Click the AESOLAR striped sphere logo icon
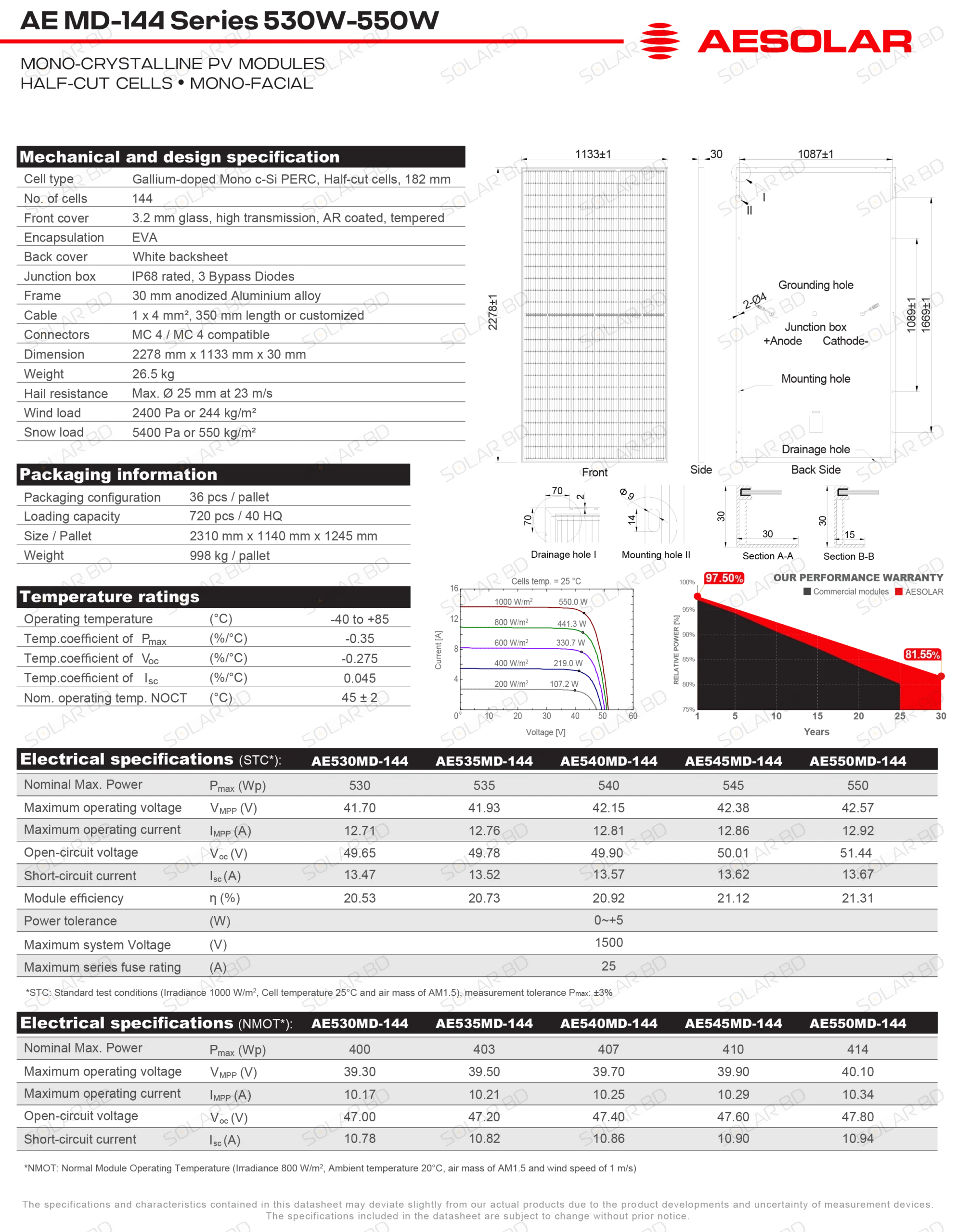This screenshot has width=957, height=1232. (660, 41)
